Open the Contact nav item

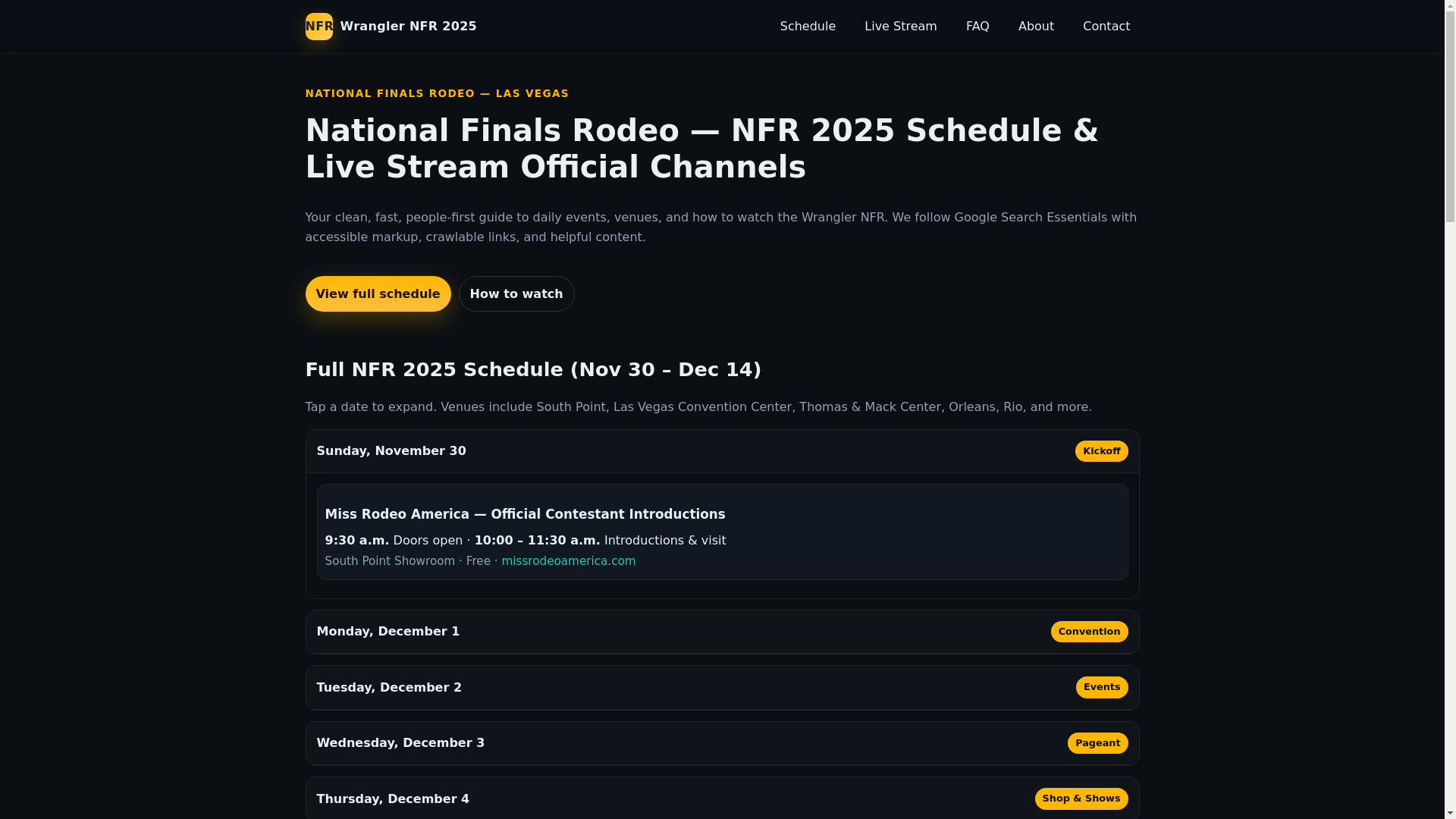click(x=1106, y=27)
